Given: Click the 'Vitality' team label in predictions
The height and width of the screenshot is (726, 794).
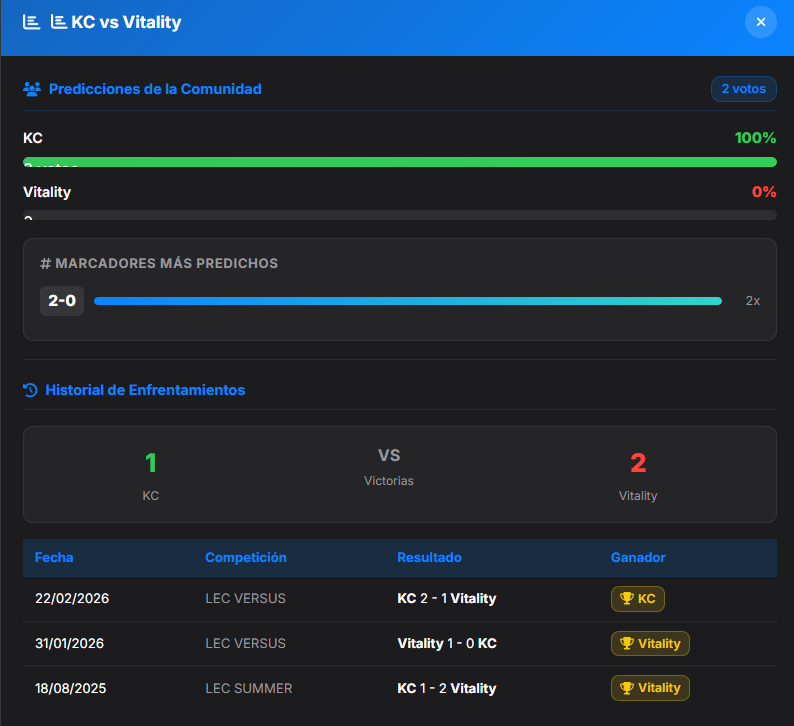Looking at the screenshot, I should pyautogui.click(x=47, y=192).
